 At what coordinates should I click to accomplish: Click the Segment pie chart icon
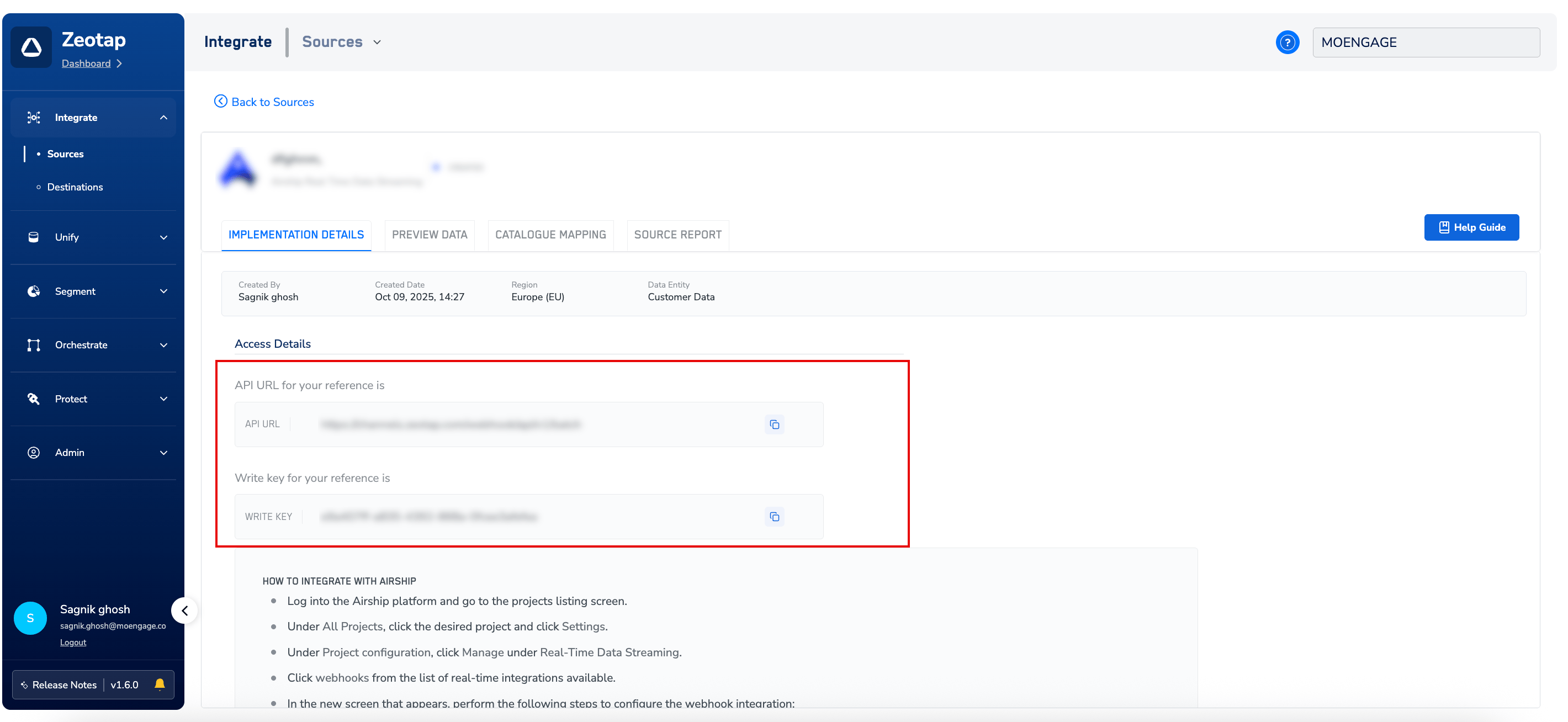click(34, 291)
